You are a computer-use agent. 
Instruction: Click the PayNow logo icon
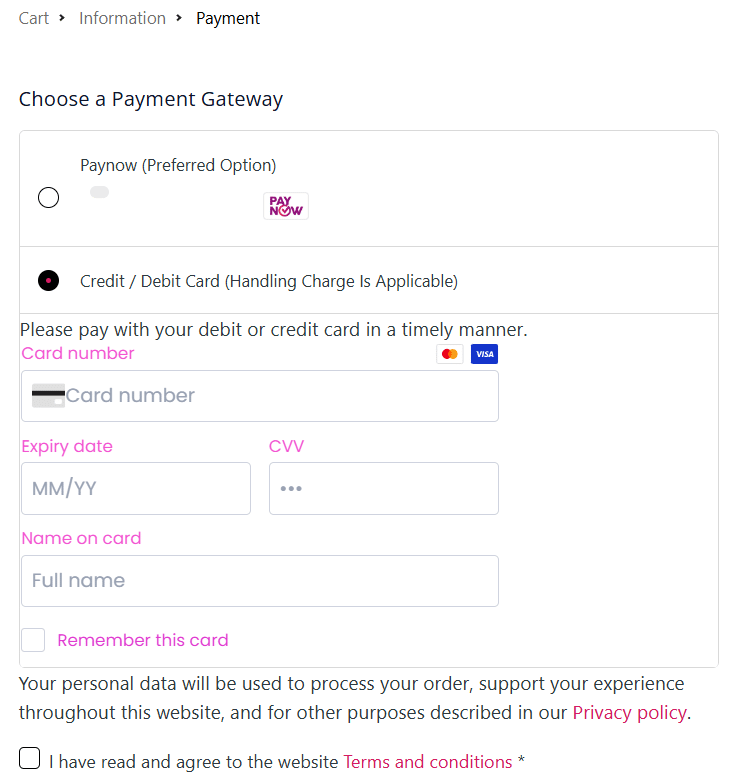point(286,206)
